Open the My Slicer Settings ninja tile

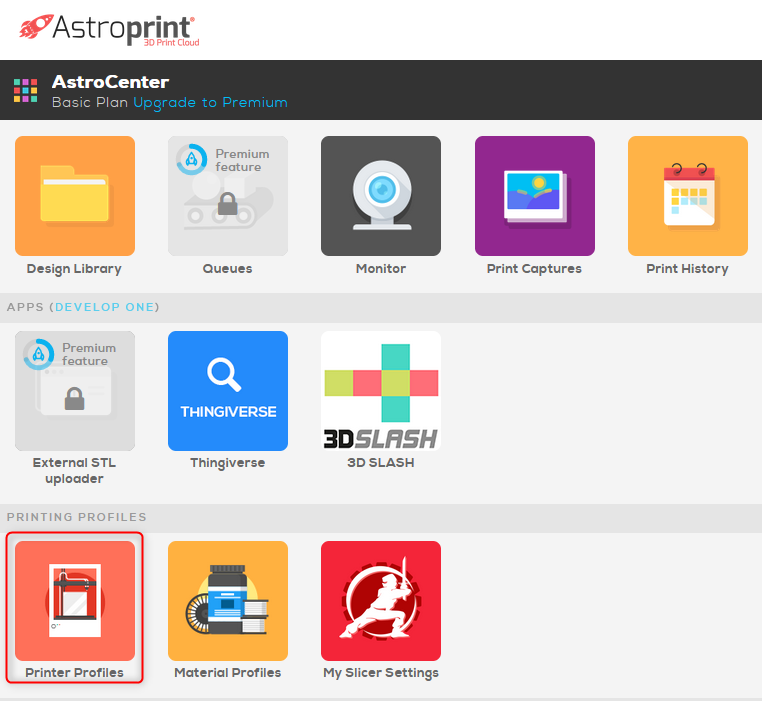381,601
